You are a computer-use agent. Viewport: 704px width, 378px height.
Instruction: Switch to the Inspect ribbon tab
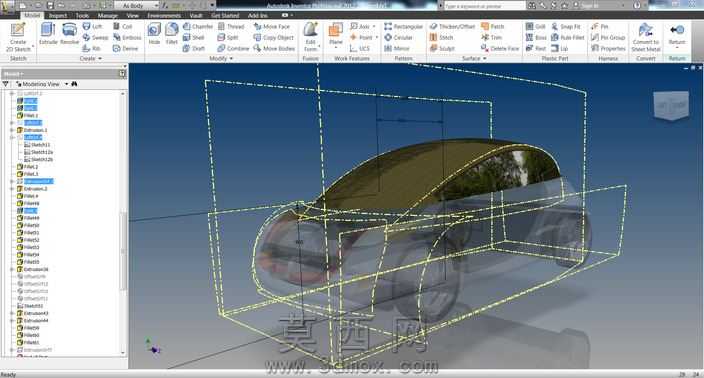[x=57, y=16]
